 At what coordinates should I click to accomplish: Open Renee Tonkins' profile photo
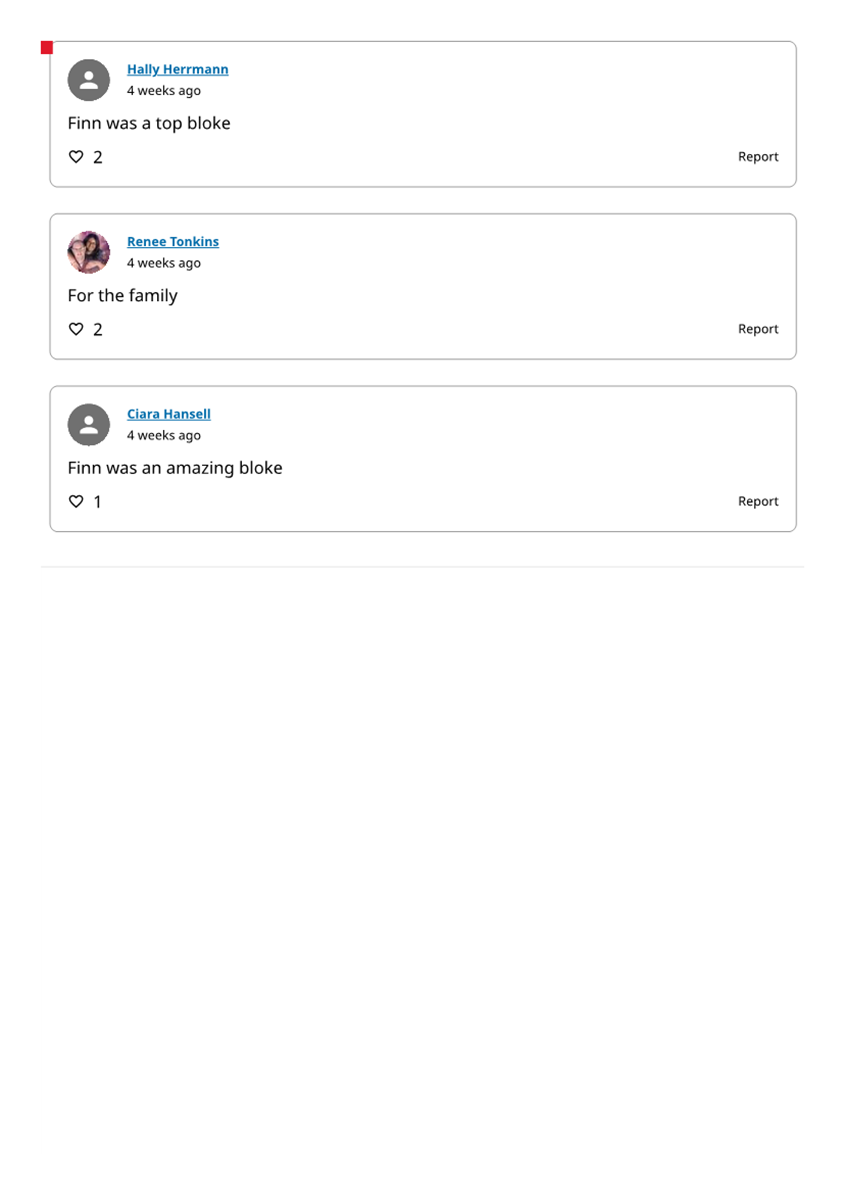[88, 252]
